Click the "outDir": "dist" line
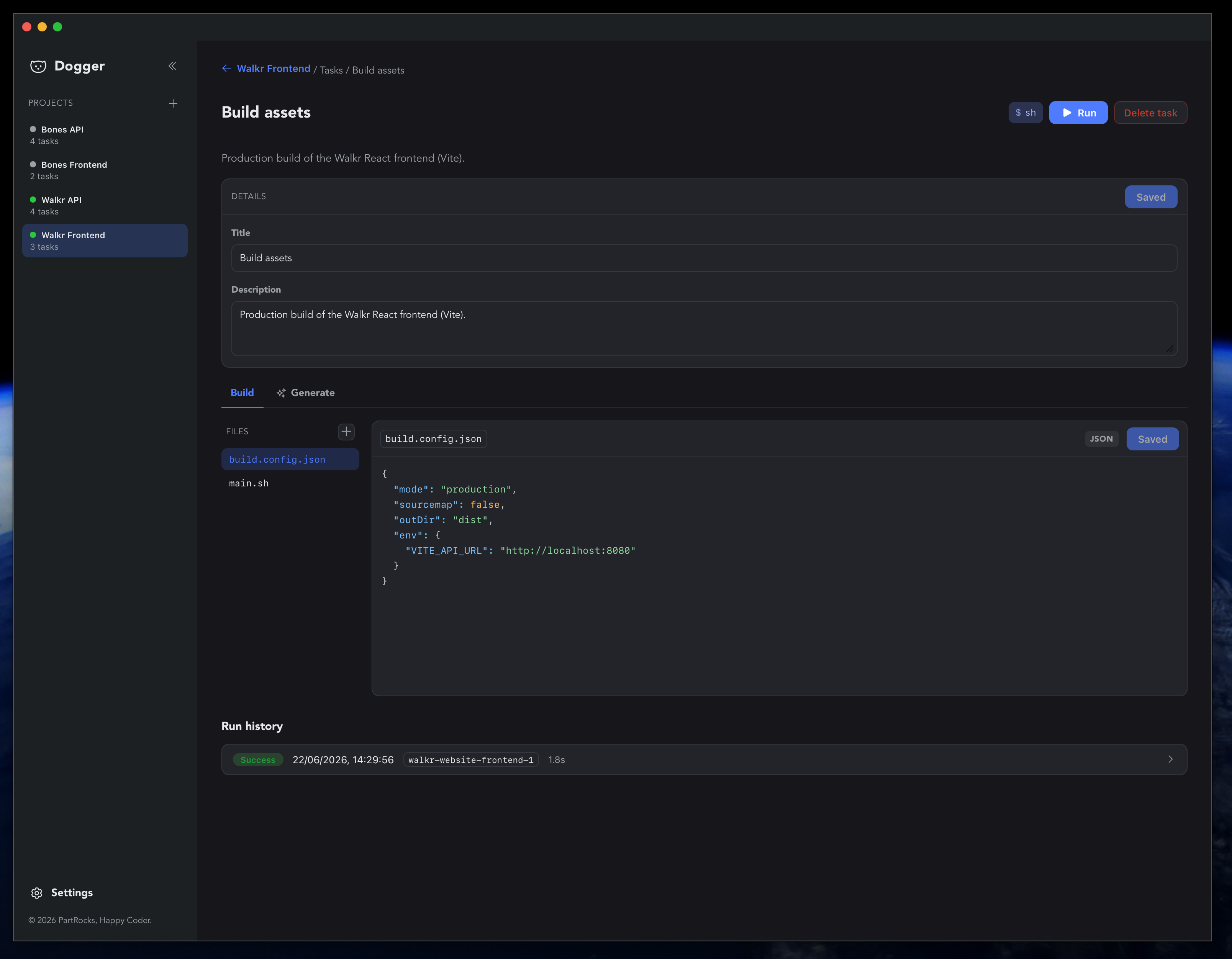1232x959 pixels. pyautogui.click(x=443, y=520)
